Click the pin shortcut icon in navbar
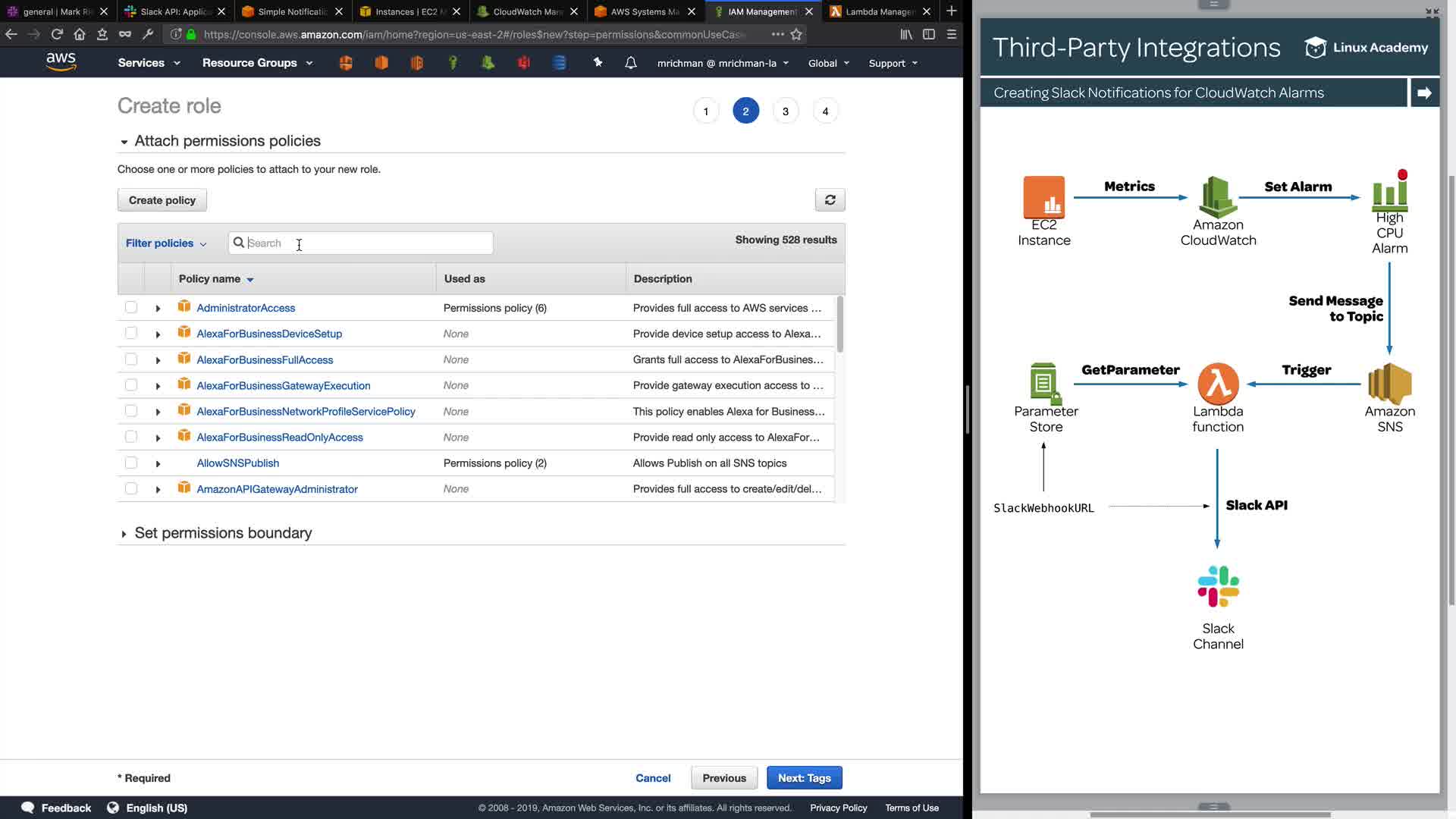The height and width of the screenshot is (819, 1456). (598, 63)
